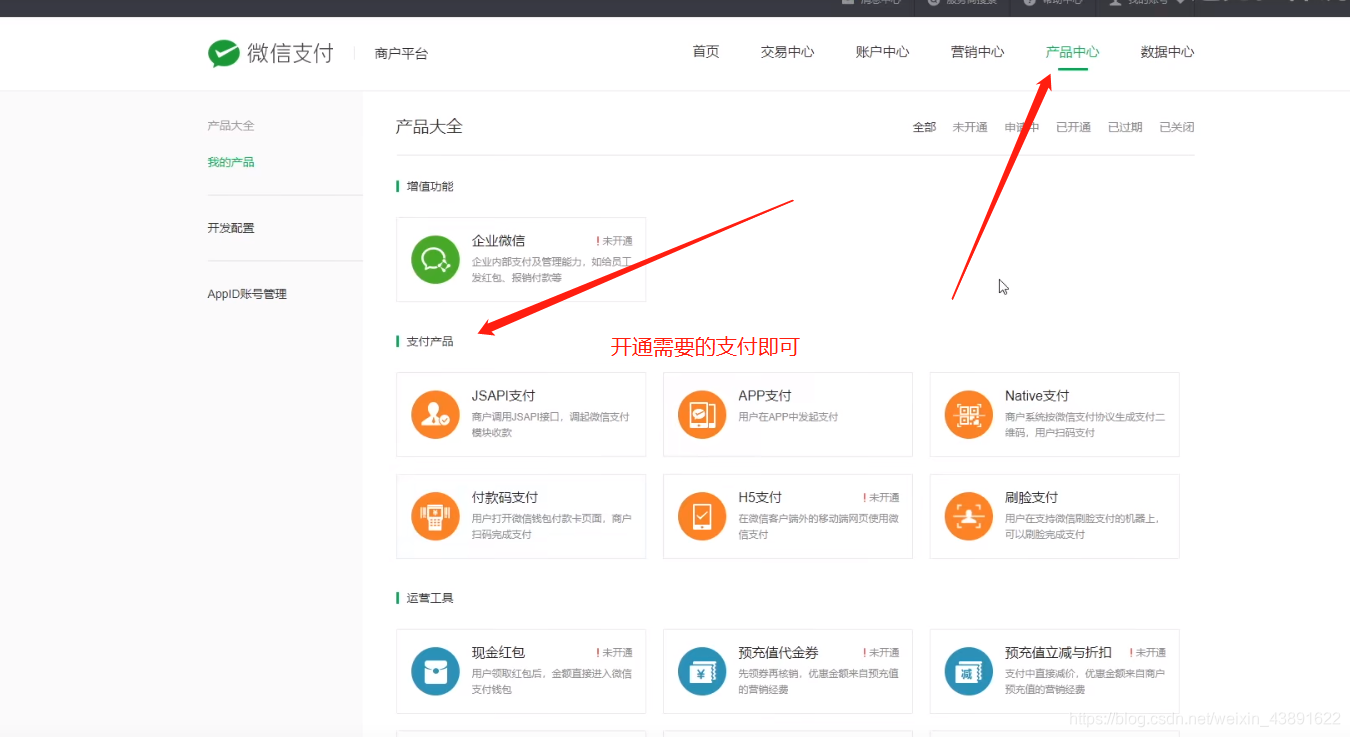Switch to the 产品中心 tab
Viewport: 1350px width, 737px height.
1072,52
